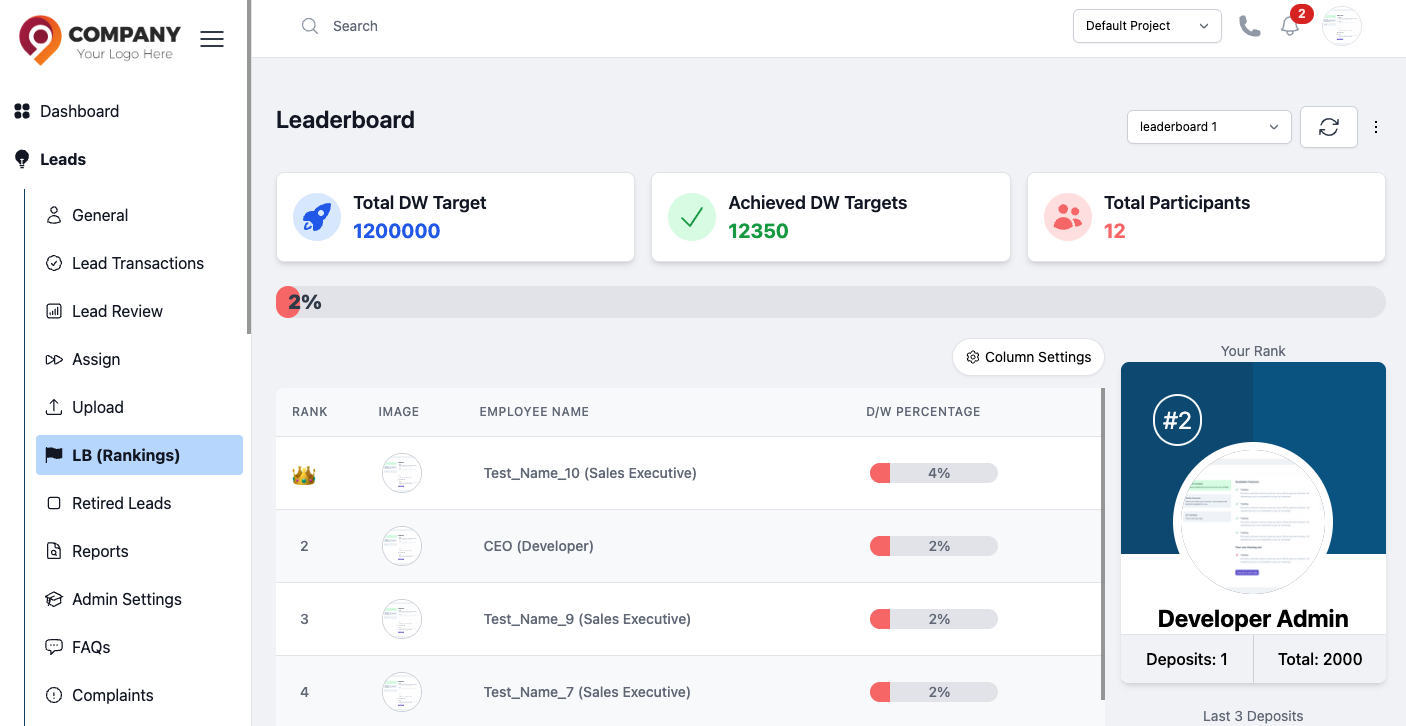Click Test_Name_10 (Sales Executive) name
The height and width of the screenshot is (726, 1406).
pos(590,473)
